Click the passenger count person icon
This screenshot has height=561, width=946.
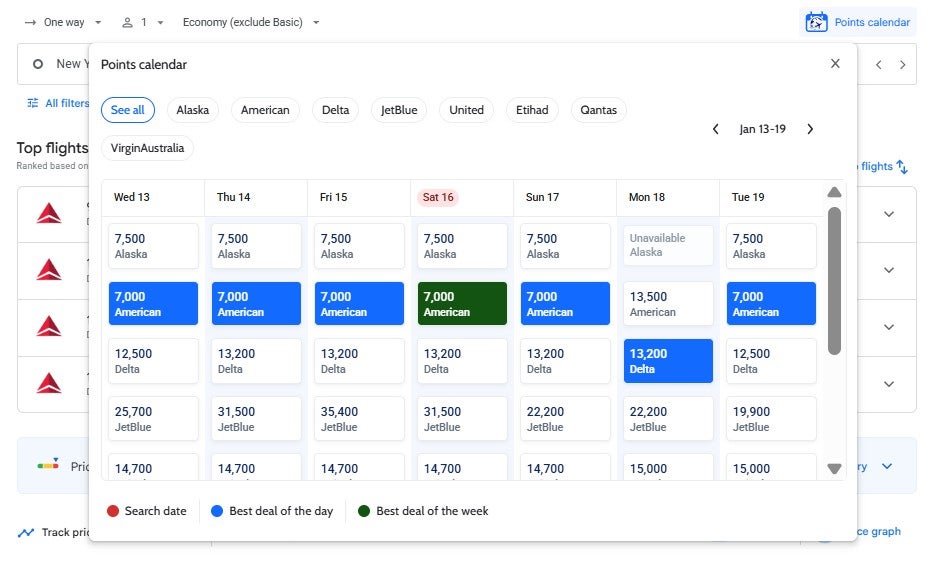[127, 23]
